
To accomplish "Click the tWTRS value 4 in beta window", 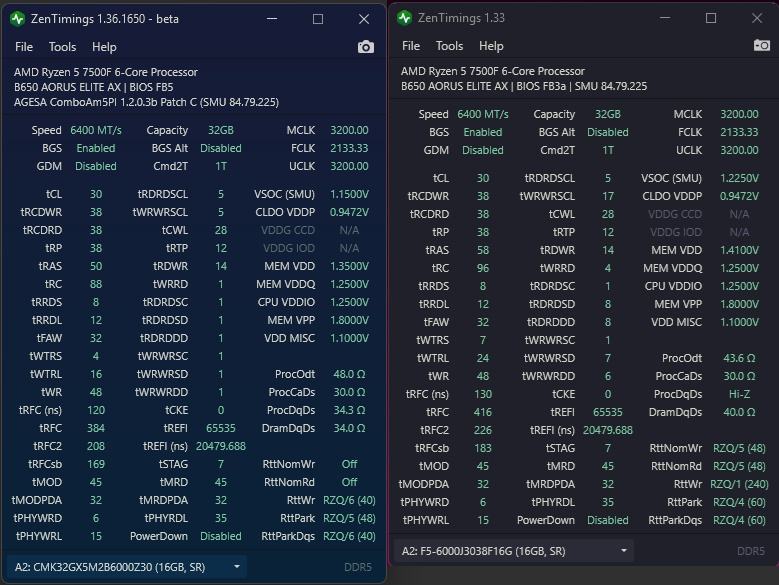I will [96, 356].
